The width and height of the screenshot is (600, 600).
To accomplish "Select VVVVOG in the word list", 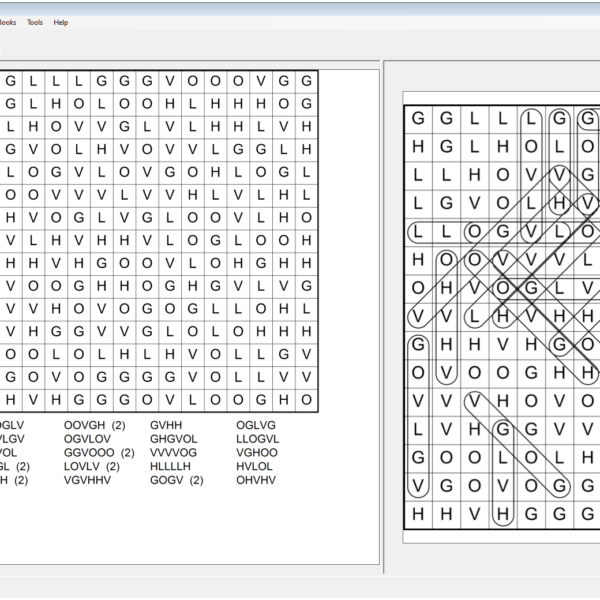I will (173, 453).
